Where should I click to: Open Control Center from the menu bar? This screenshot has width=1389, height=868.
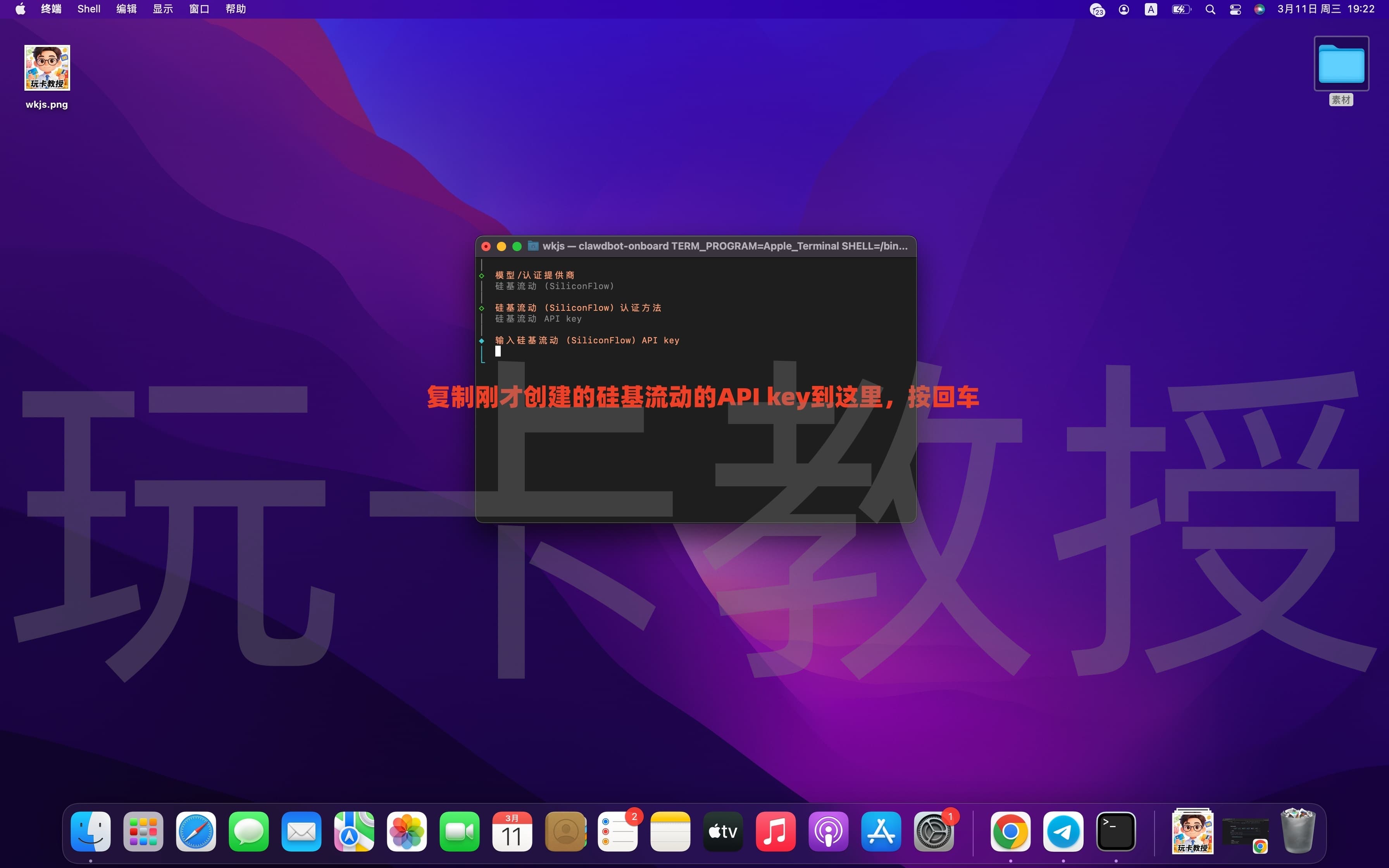tap(1235, 9)
